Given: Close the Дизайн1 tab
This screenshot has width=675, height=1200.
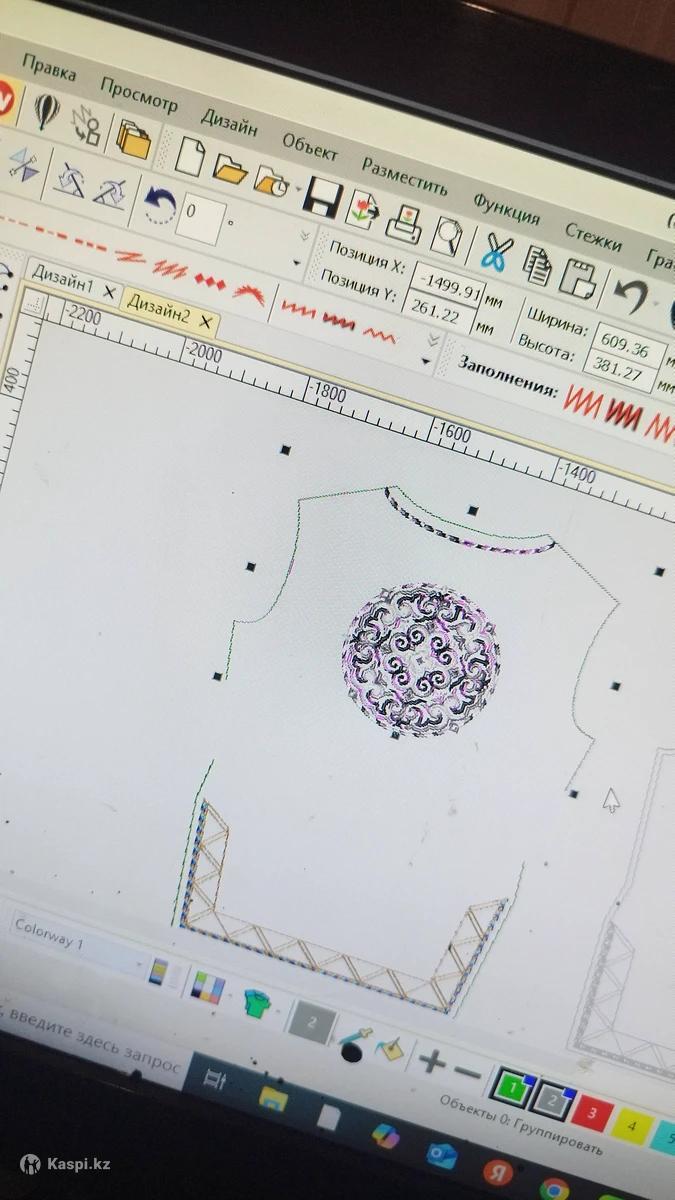Looking at the screenshot, I should click(109, 293).
